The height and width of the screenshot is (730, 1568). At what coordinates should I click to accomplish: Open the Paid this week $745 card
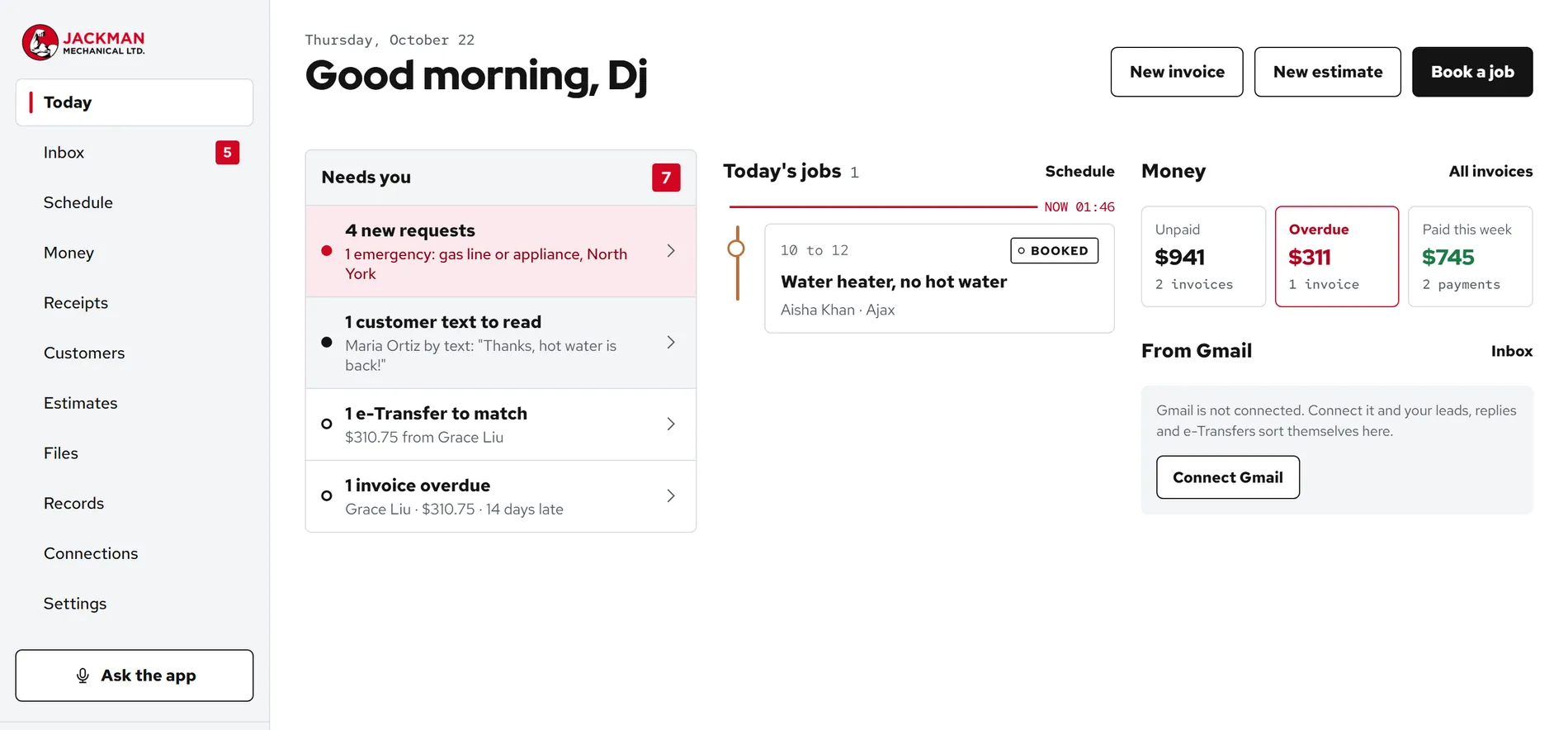pyautogui.click(x=1471, y=257)
